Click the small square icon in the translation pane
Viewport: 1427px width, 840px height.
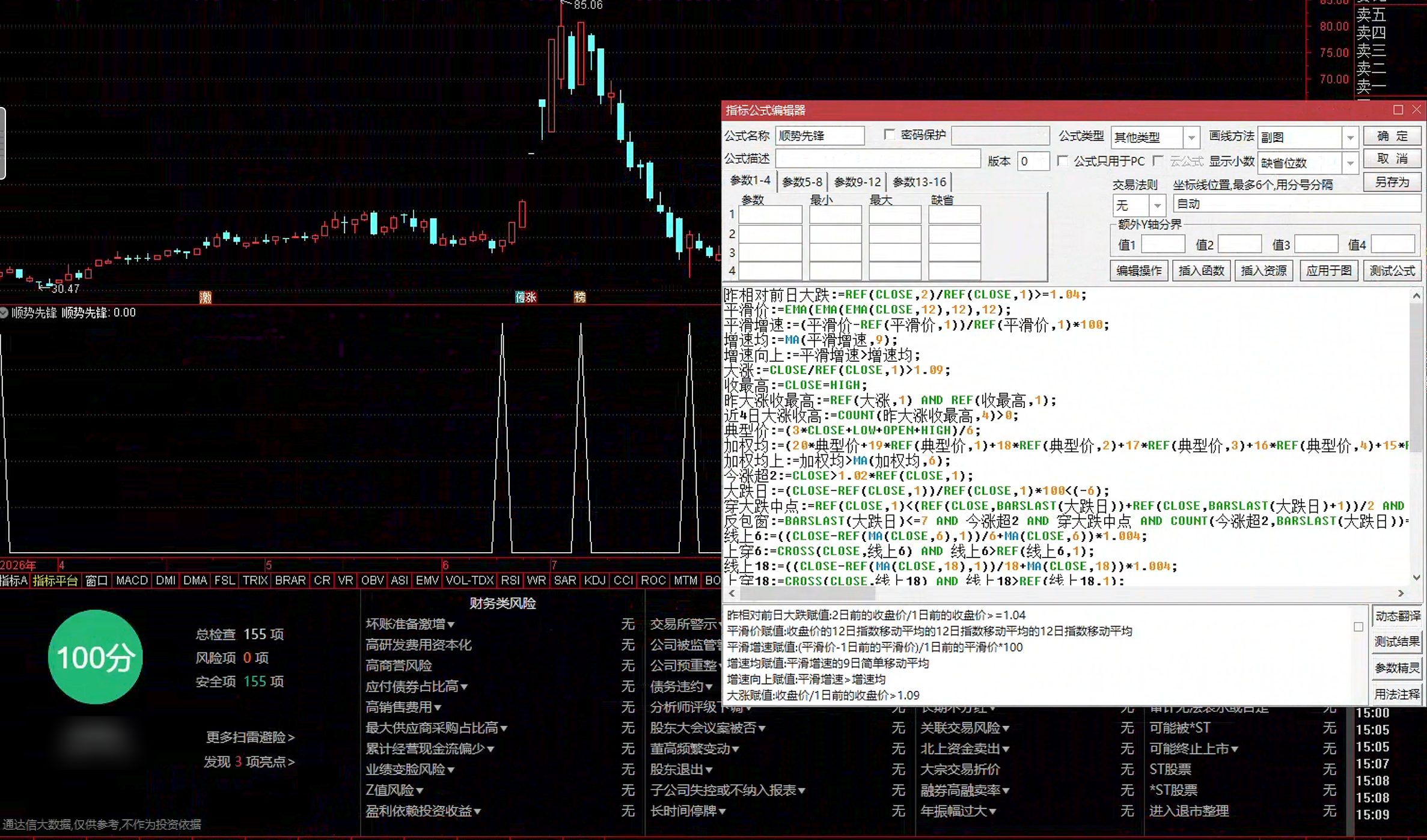[1358, 627]
